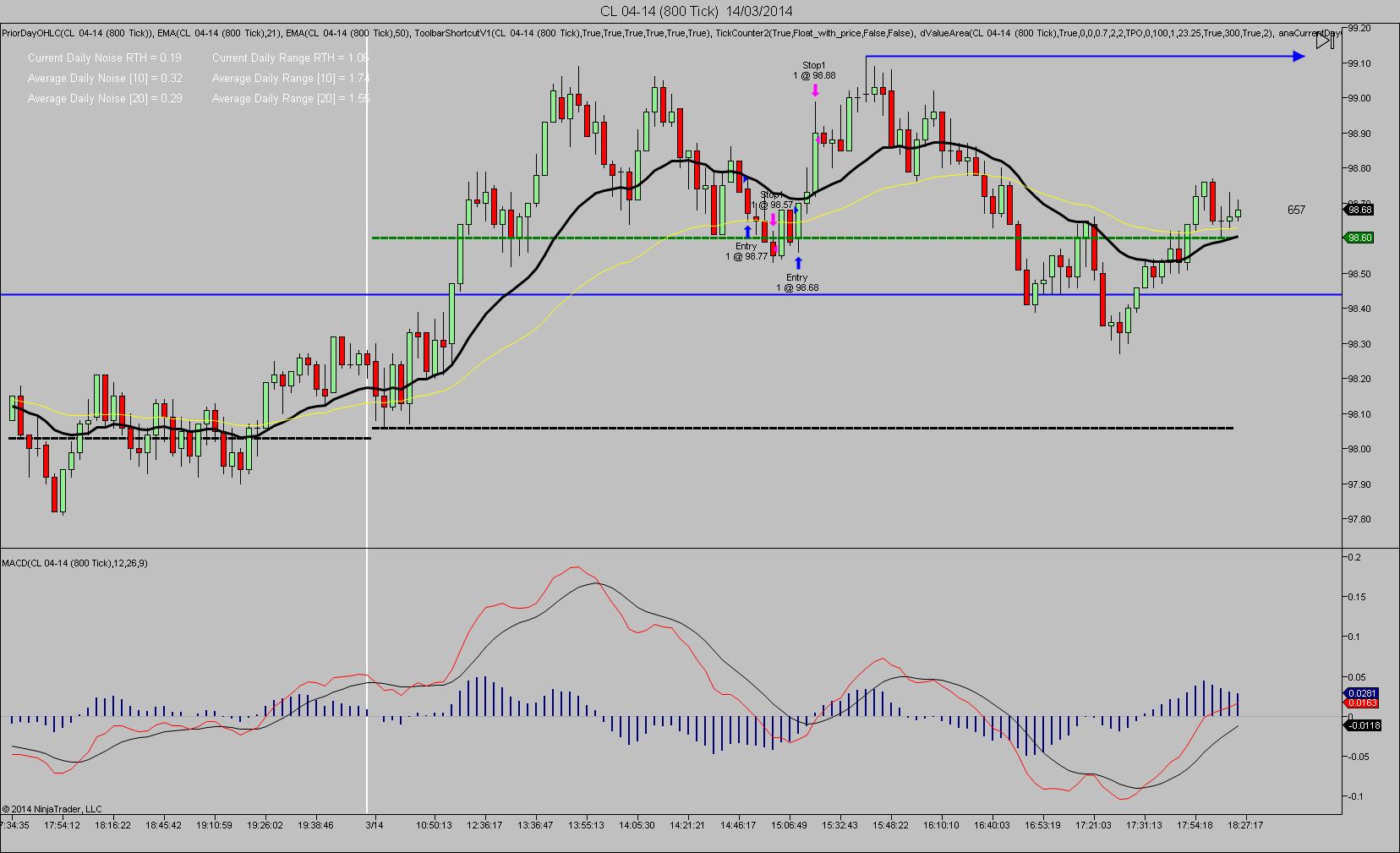Click the 'Entry 1 @ 98.68' label
Screen dimensions: 1400x853
coord(797,282)
